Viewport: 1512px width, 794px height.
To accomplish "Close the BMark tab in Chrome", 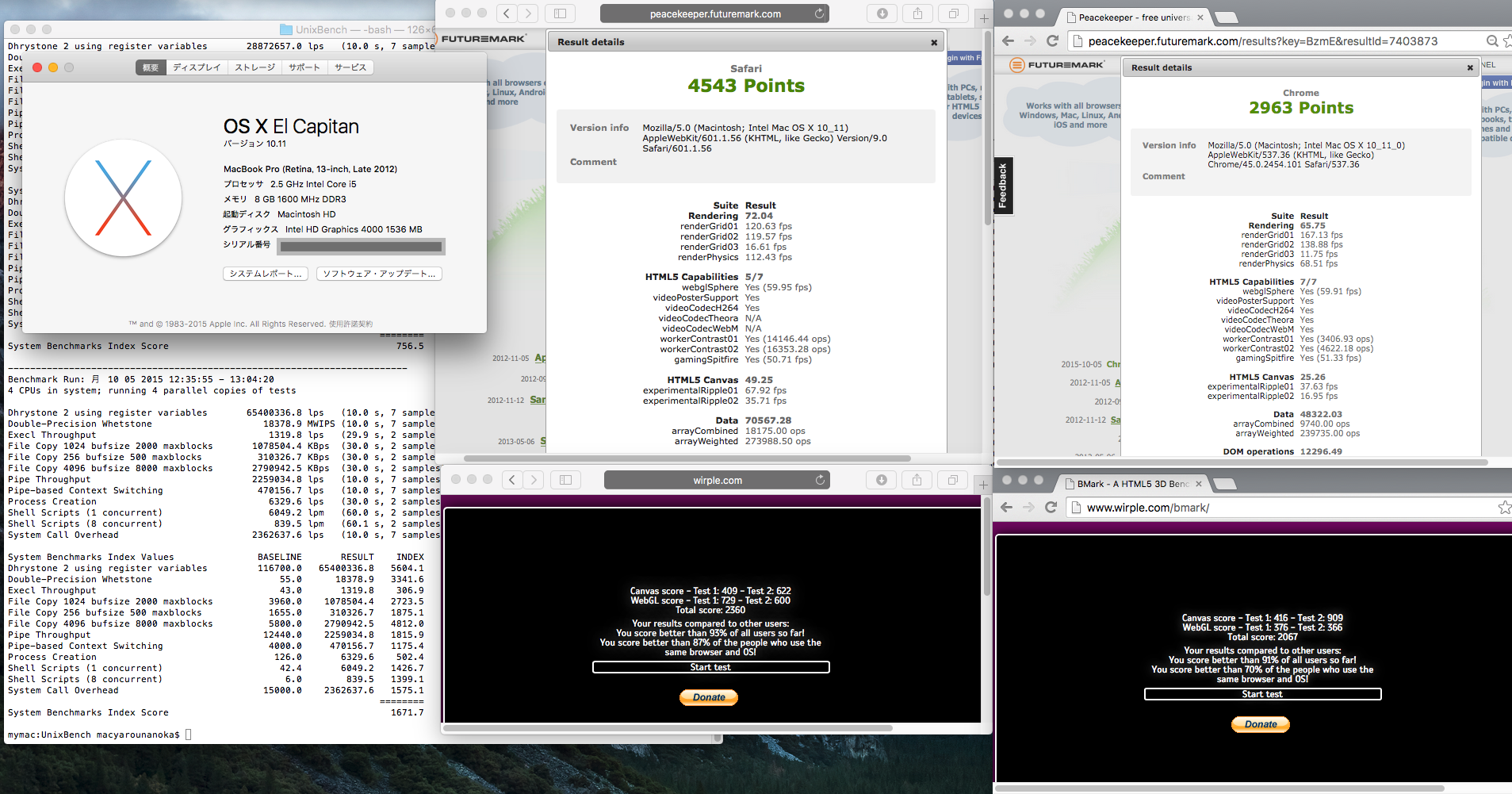I will [x=1199, y=484].
